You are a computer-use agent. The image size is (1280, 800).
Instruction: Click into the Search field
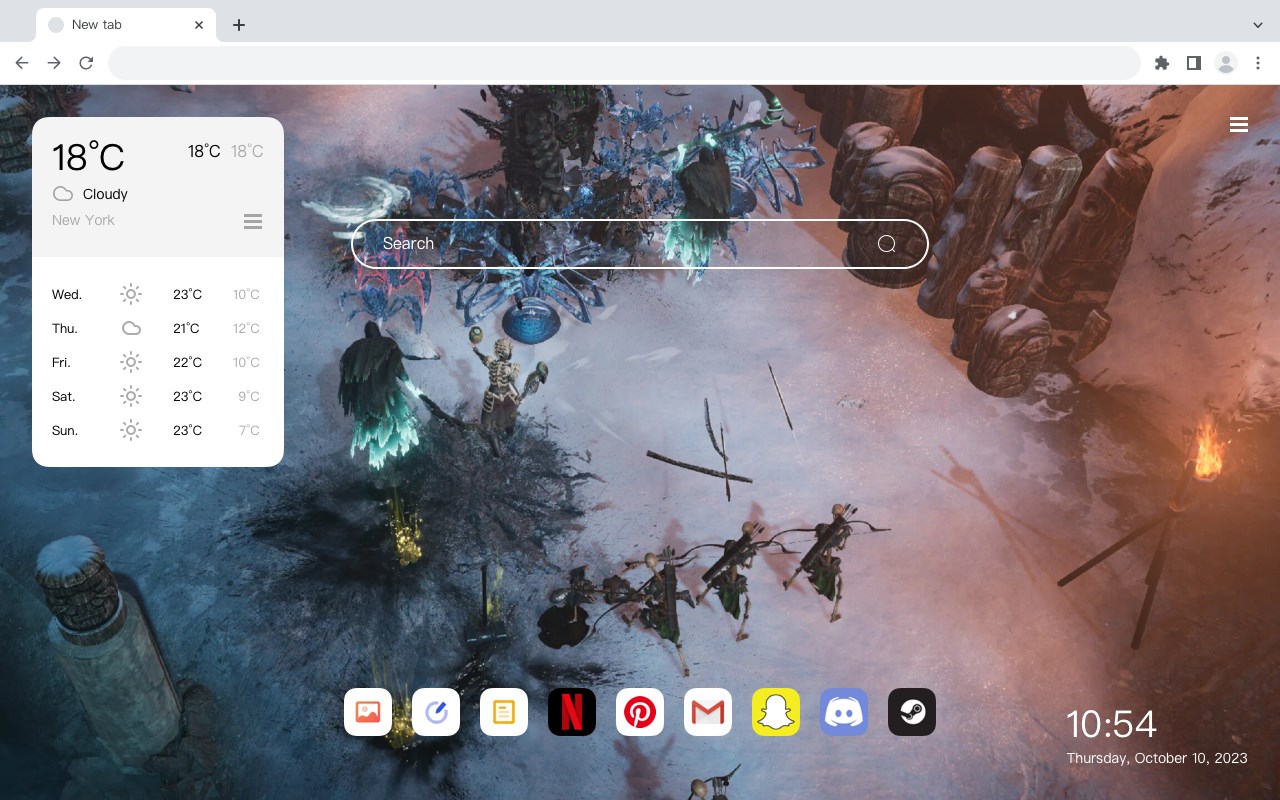pyautogui.click(x=640, y=244)
